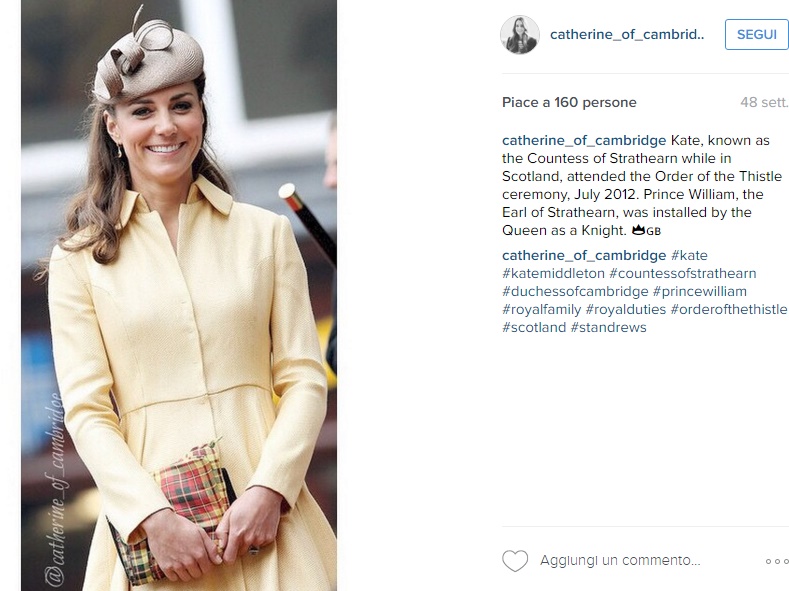
Task: Open the #countessofstrathearn hashtag
Action: (682, 273)
